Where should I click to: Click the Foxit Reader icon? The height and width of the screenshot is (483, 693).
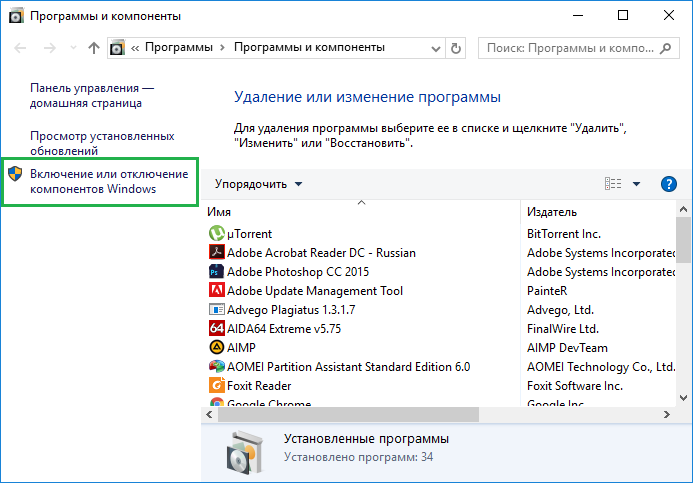(216, 385)
